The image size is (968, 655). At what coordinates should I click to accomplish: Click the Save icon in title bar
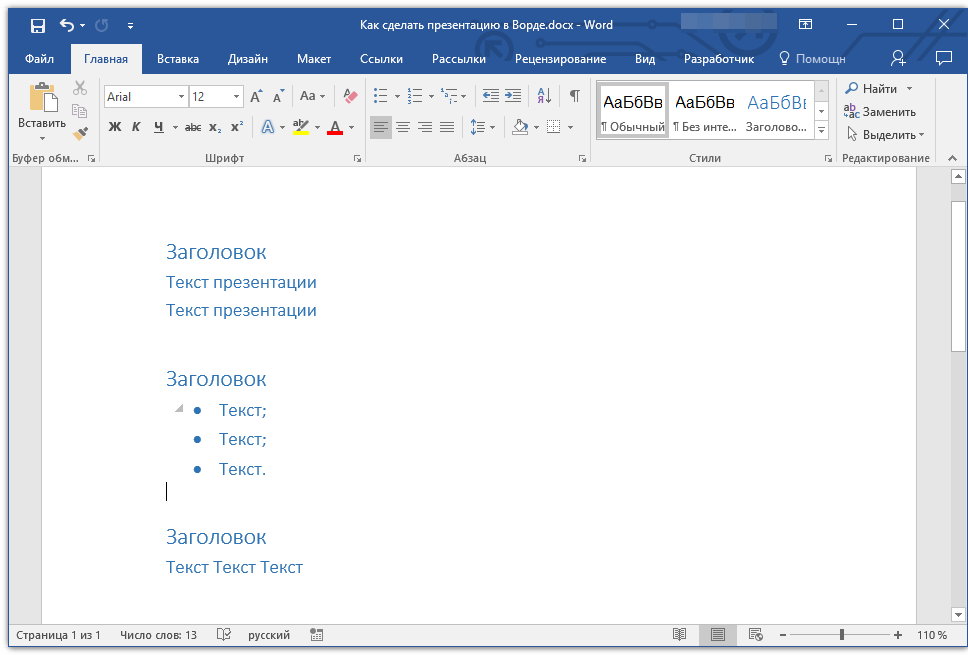coord(37,25)
